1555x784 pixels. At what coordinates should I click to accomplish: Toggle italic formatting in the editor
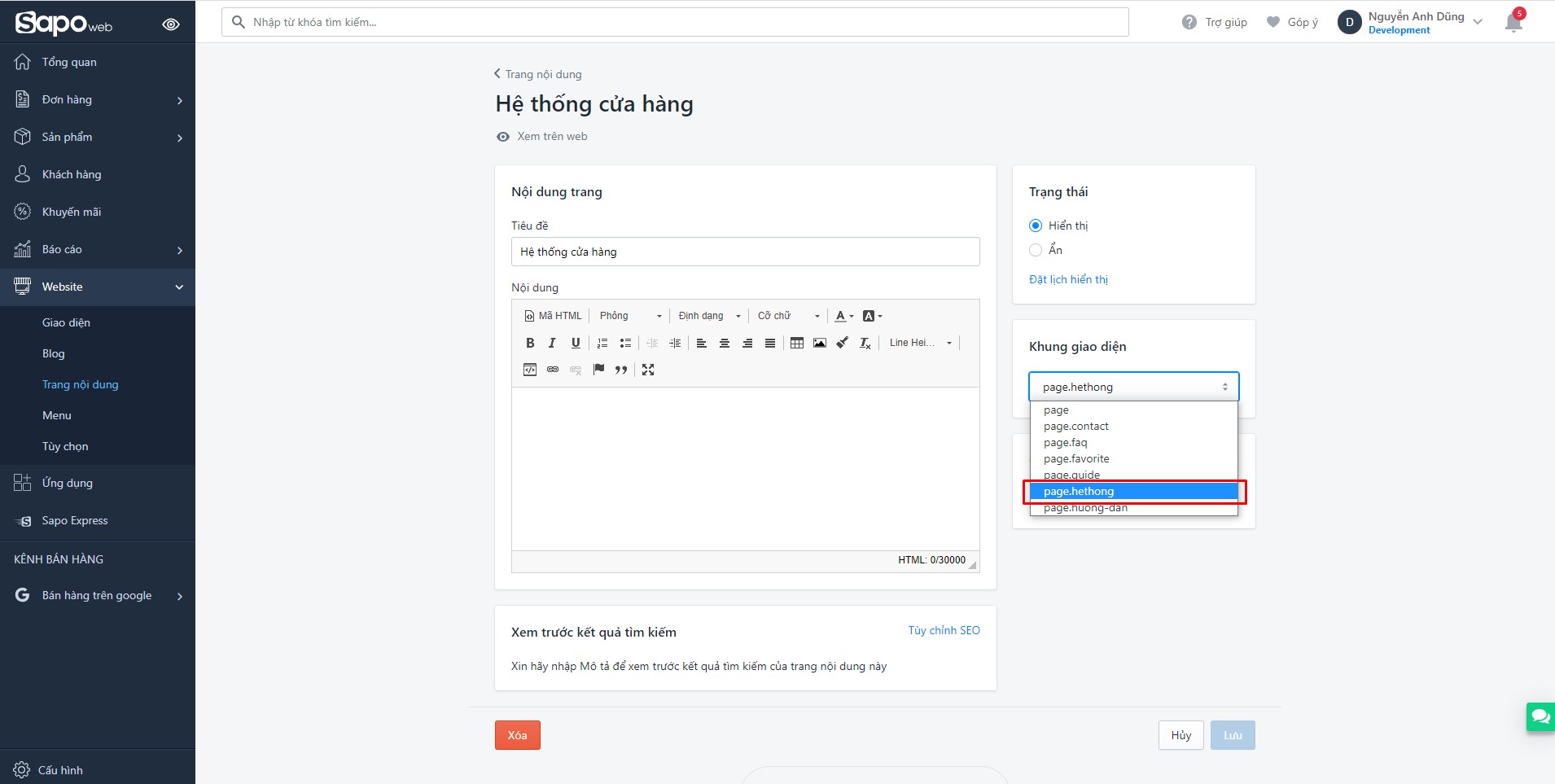coord(552,343)
